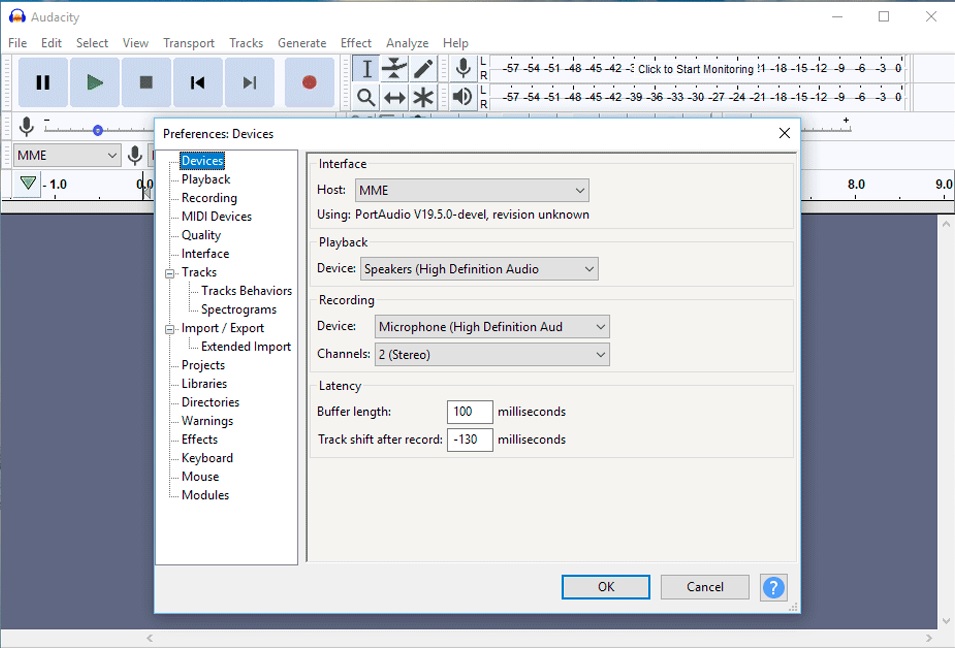Collapse the Tracks tree node
The width and height of the screenshot is (955, 648).
171,273
